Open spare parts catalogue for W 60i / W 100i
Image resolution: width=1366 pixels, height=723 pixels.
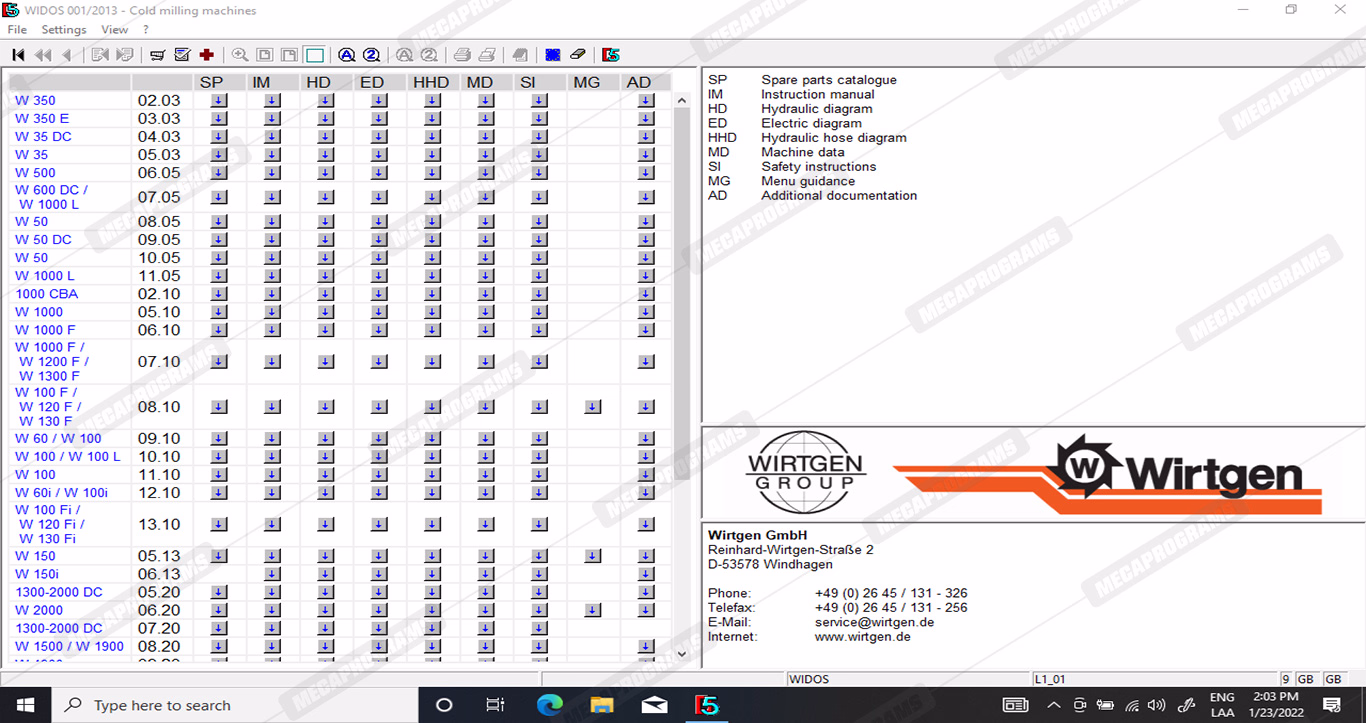click(x=219, y=493)
